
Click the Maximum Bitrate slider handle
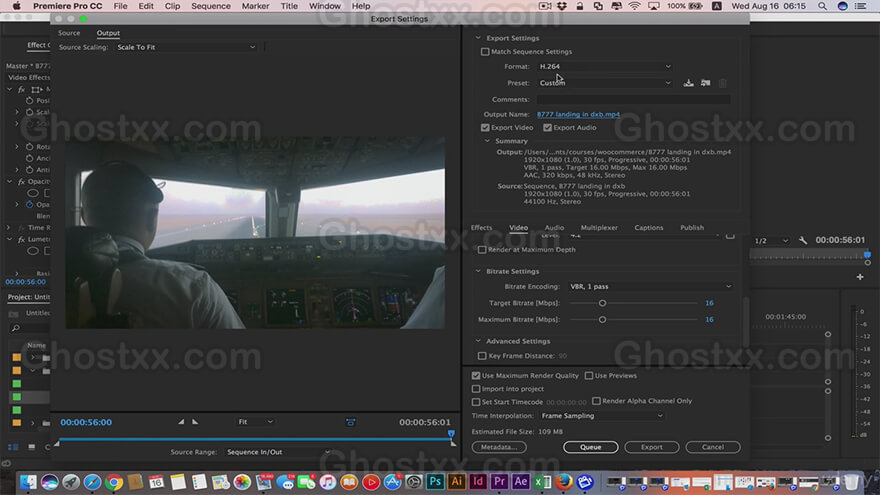coord(602,319)
